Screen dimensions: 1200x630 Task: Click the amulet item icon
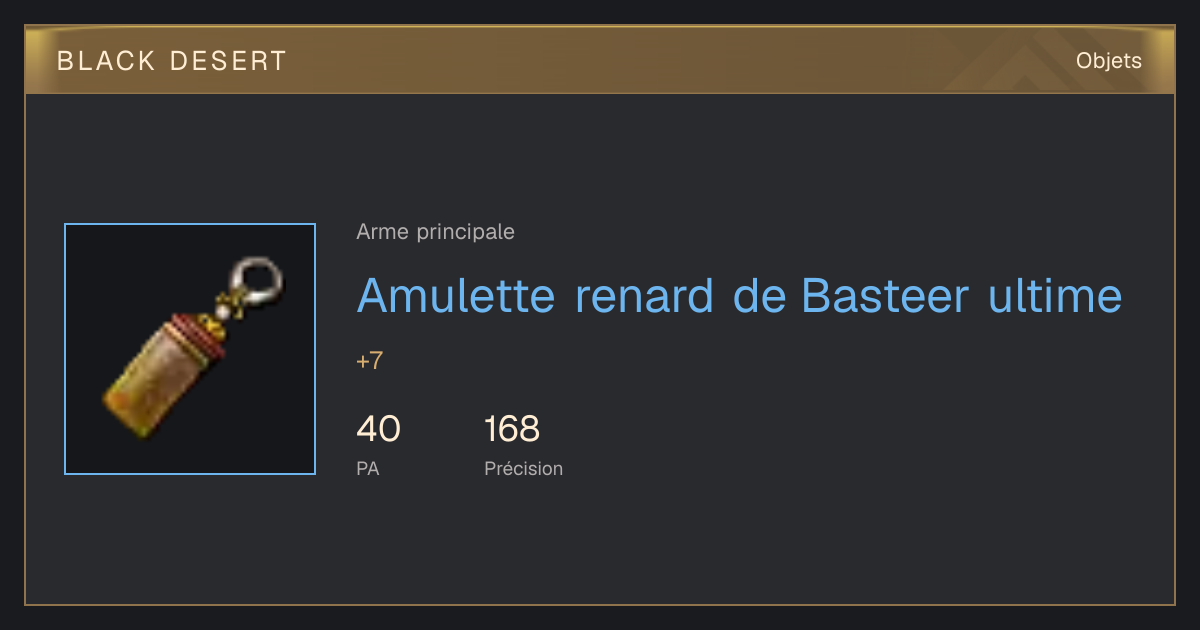click(190, 349)
